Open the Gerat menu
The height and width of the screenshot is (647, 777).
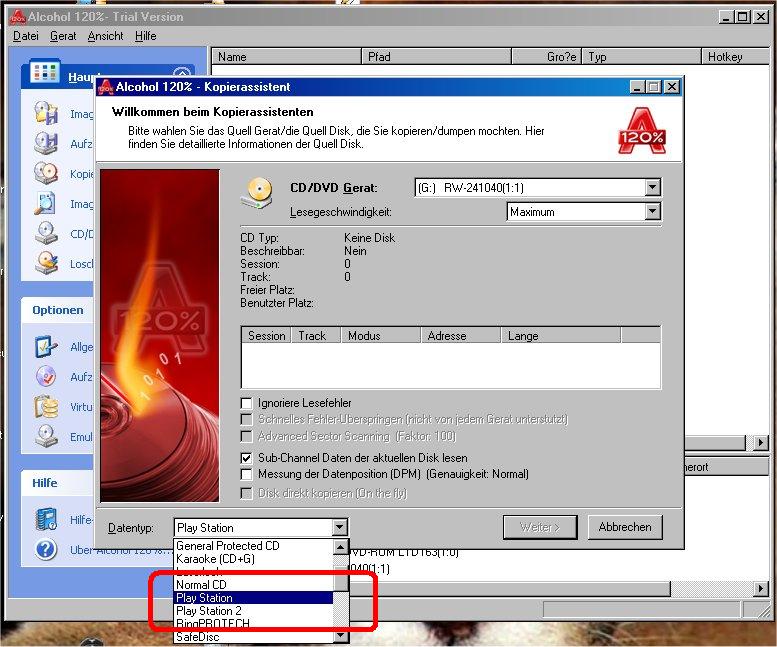coord(63,36)
